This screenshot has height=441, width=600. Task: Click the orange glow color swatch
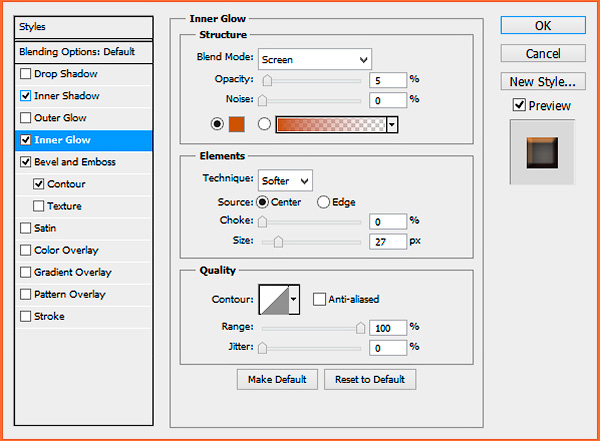click(x=236, y=124)
